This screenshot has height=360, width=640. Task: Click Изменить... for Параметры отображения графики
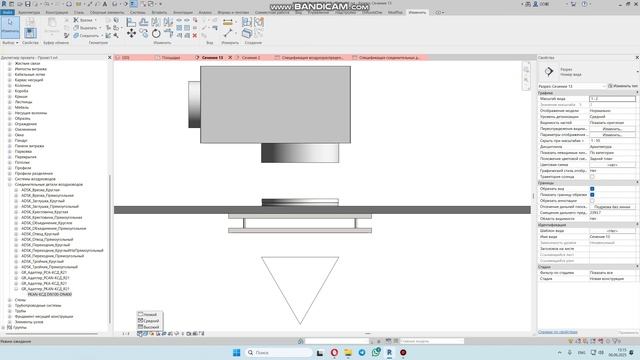pos(612,135)
